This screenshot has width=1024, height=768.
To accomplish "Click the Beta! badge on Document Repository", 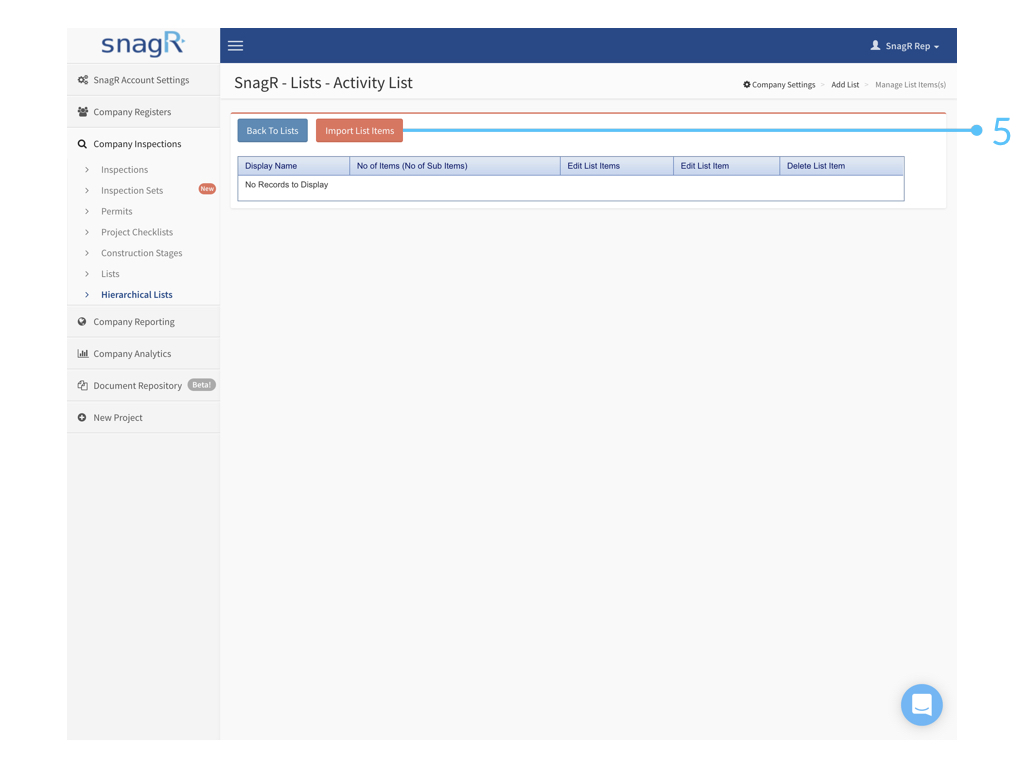I will (x=201, y=385).
